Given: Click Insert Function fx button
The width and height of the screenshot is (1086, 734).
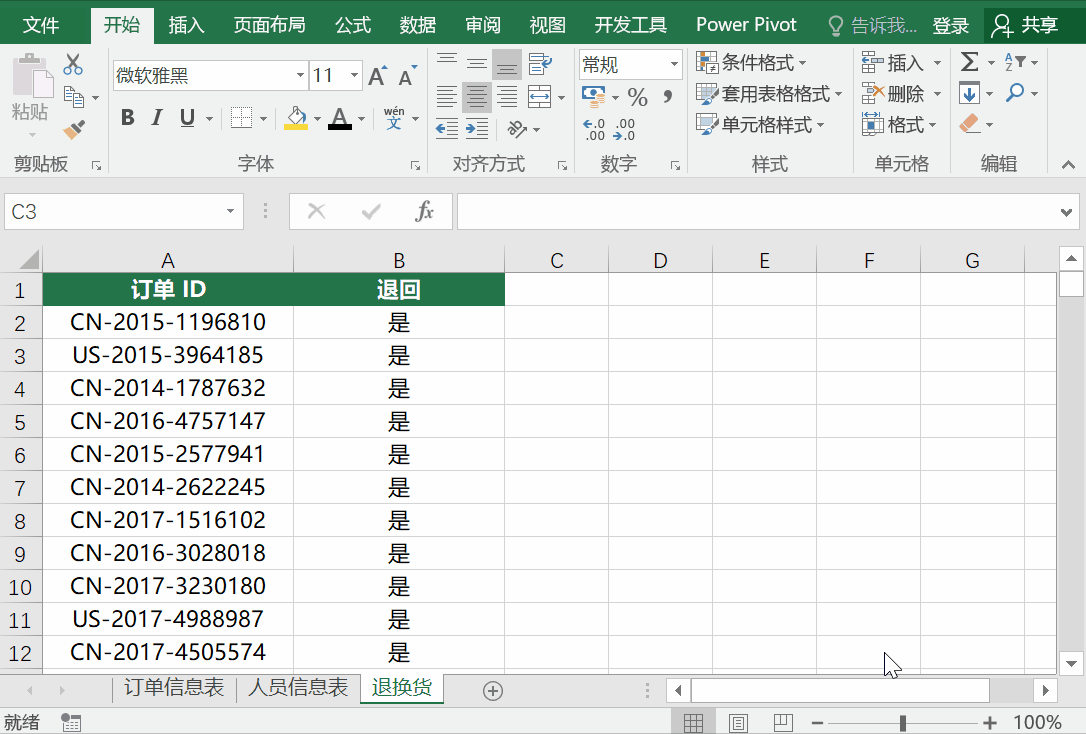Looking at the screenshot, I should 425,211.
